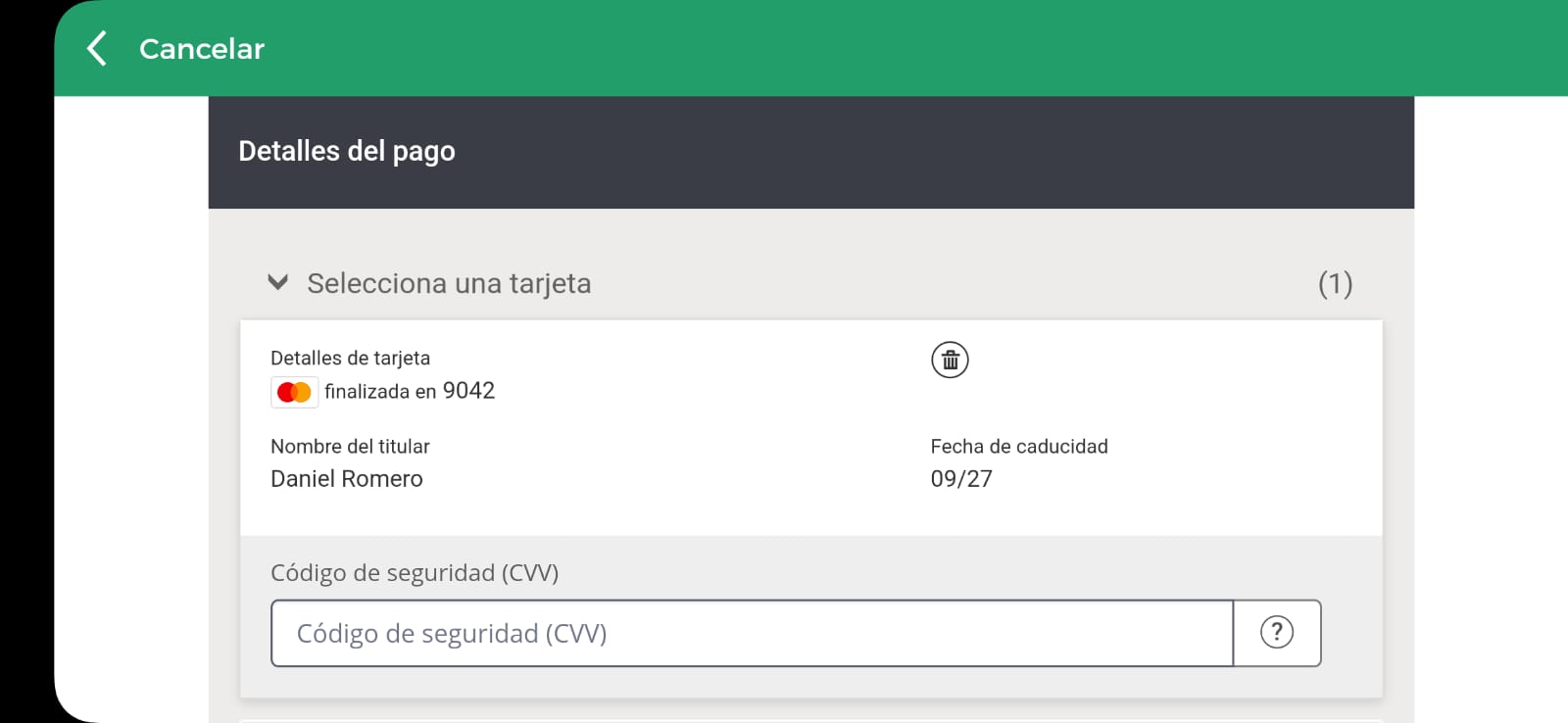Open CVV help question mark icon
Screen dimensions: 1568x723
click(1276, 633)
